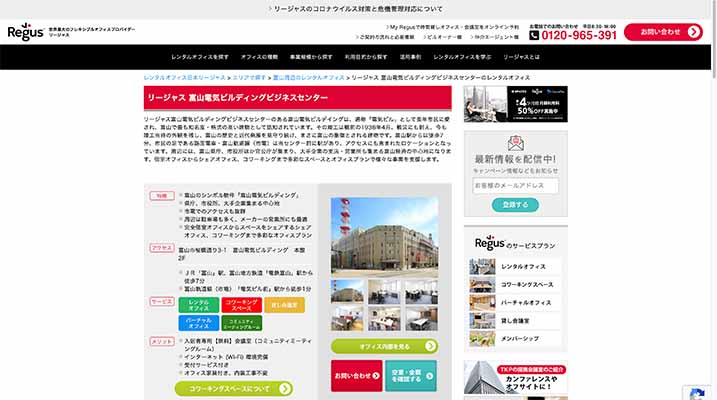Image resolution: width=717 pixels, height=400 pixels.
Task: Click the アクセス label tag
Action: point(162,248)
